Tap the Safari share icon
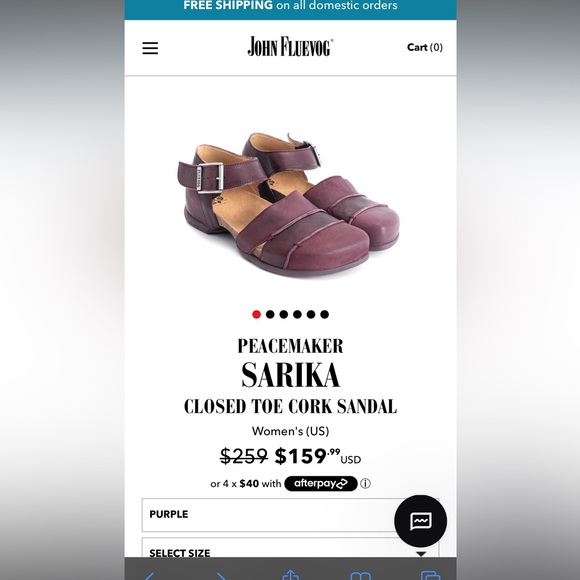Screen dimensions: 580x580 point(290,574)
